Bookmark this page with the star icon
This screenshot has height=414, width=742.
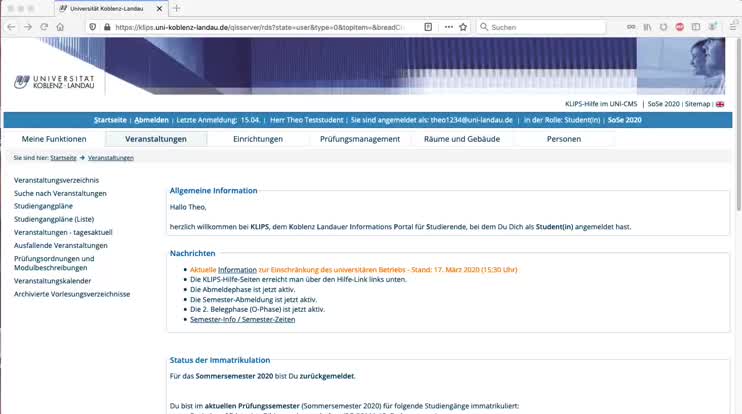pos(463,27)
